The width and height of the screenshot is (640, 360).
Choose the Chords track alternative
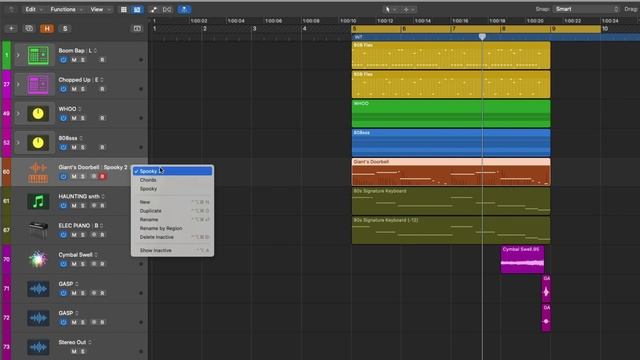coord(172,180)
